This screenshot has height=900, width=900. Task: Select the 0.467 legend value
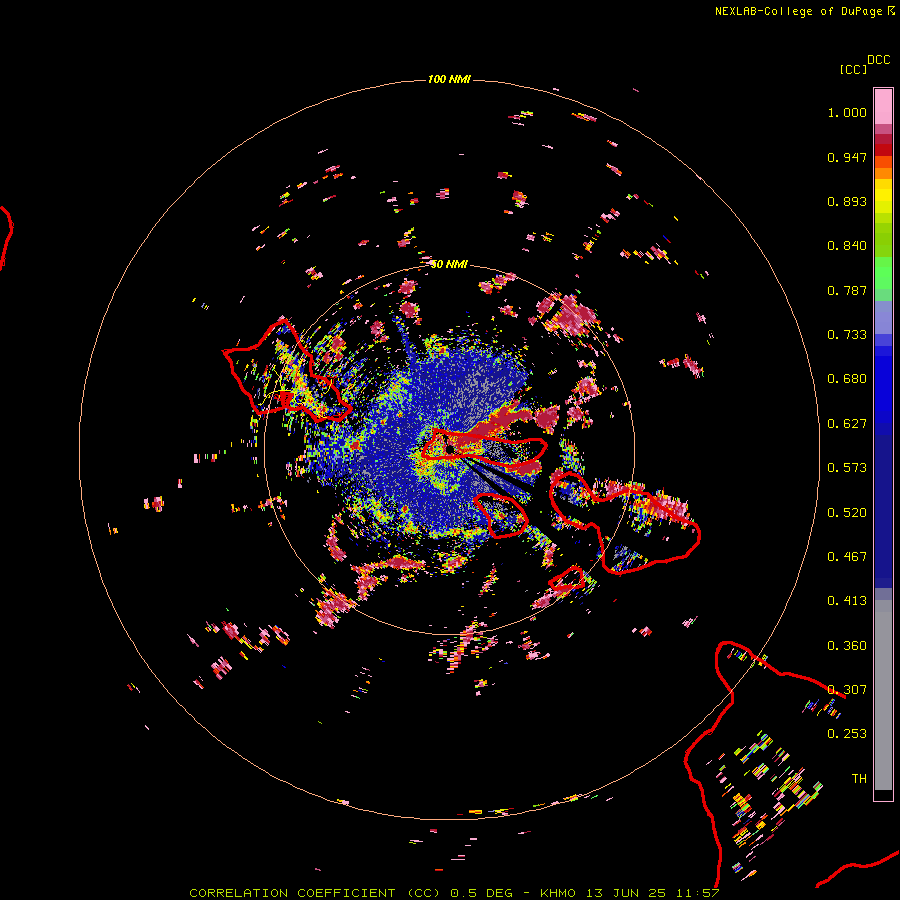click(847, 557)
